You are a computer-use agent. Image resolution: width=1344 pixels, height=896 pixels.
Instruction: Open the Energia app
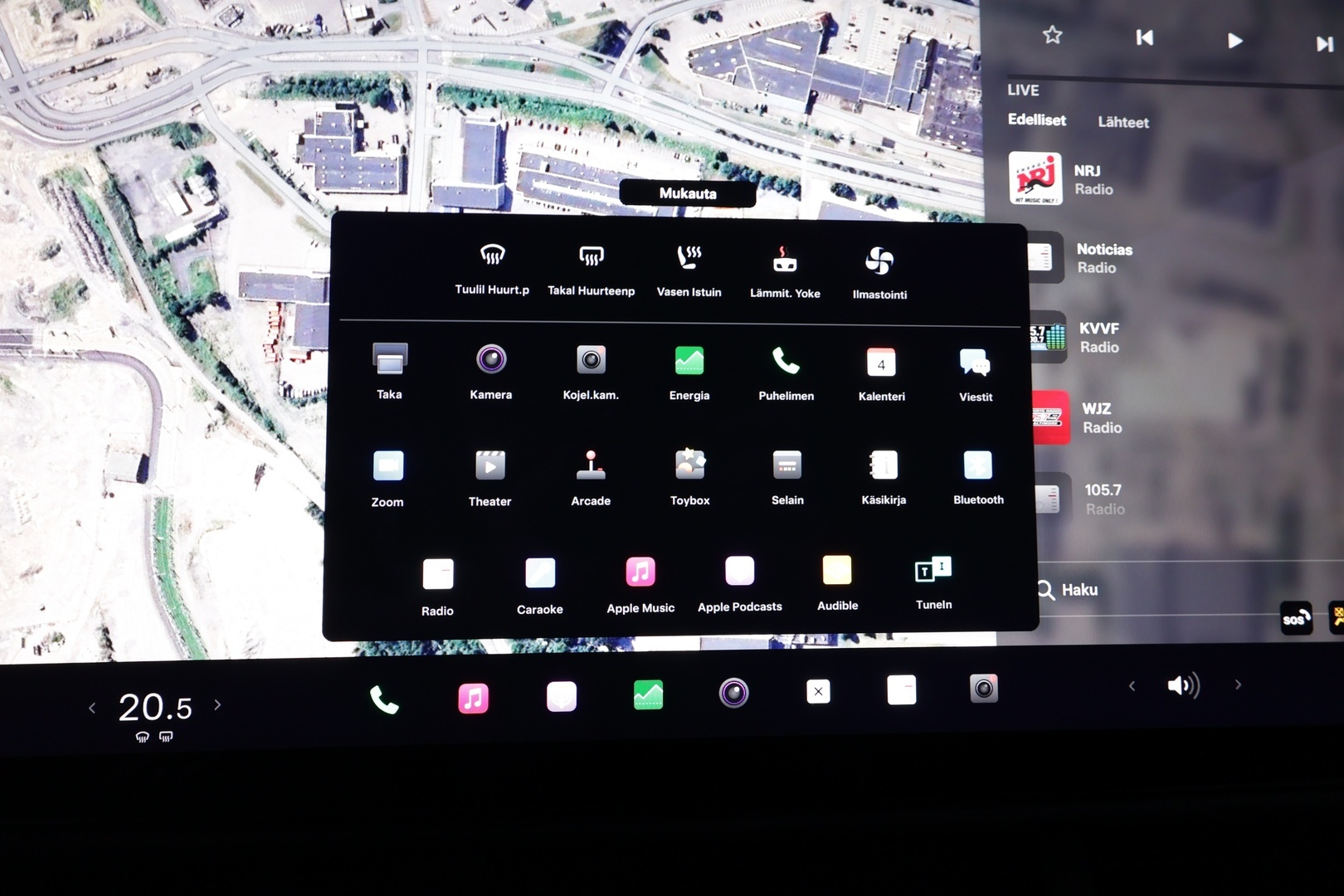pyautogui.click(x=689, y=371)
